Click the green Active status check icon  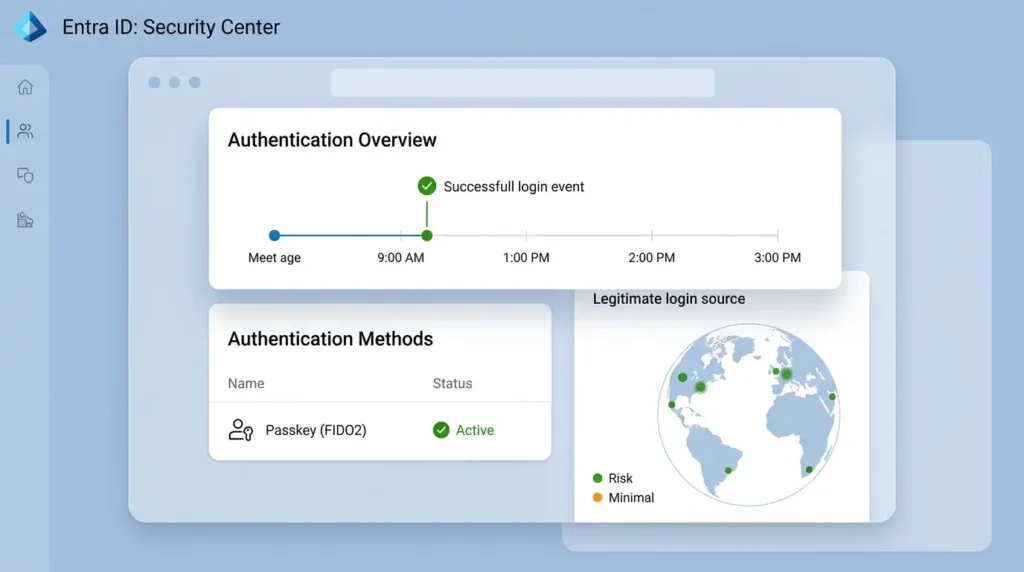click(441, 430)
